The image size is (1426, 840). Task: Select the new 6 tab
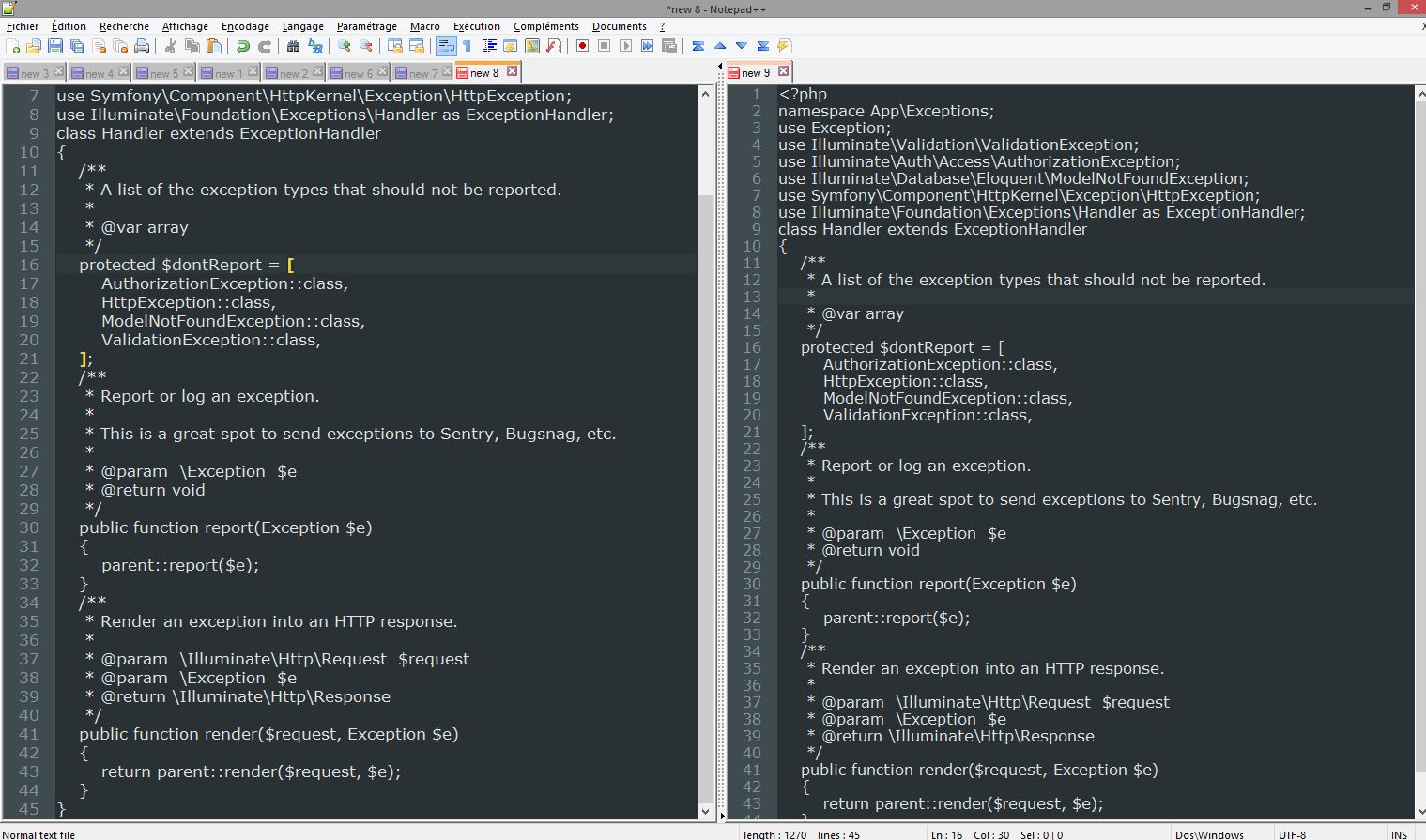coord(353,73)
